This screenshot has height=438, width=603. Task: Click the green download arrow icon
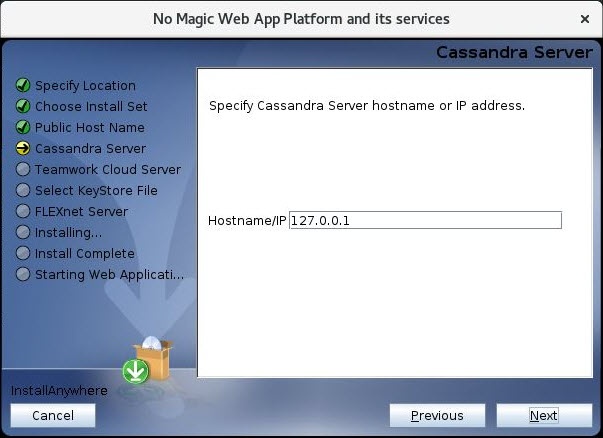pos(136,371)
